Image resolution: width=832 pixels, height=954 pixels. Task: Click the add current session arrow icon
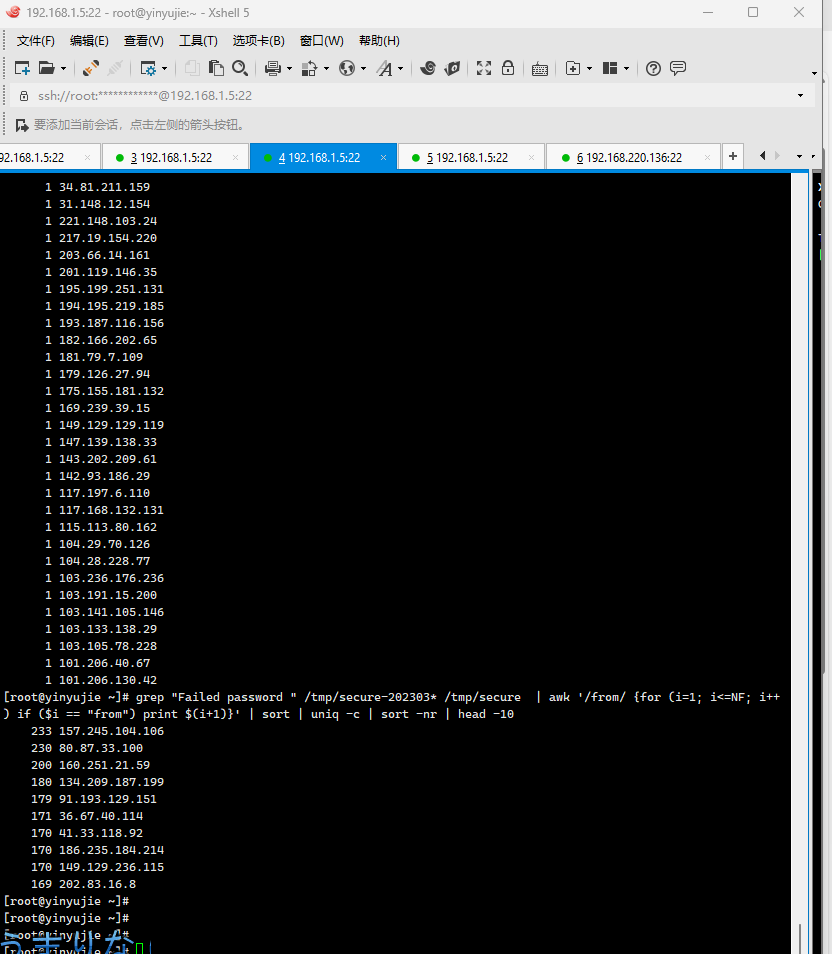pyautogui.click(x=22, y=125)
